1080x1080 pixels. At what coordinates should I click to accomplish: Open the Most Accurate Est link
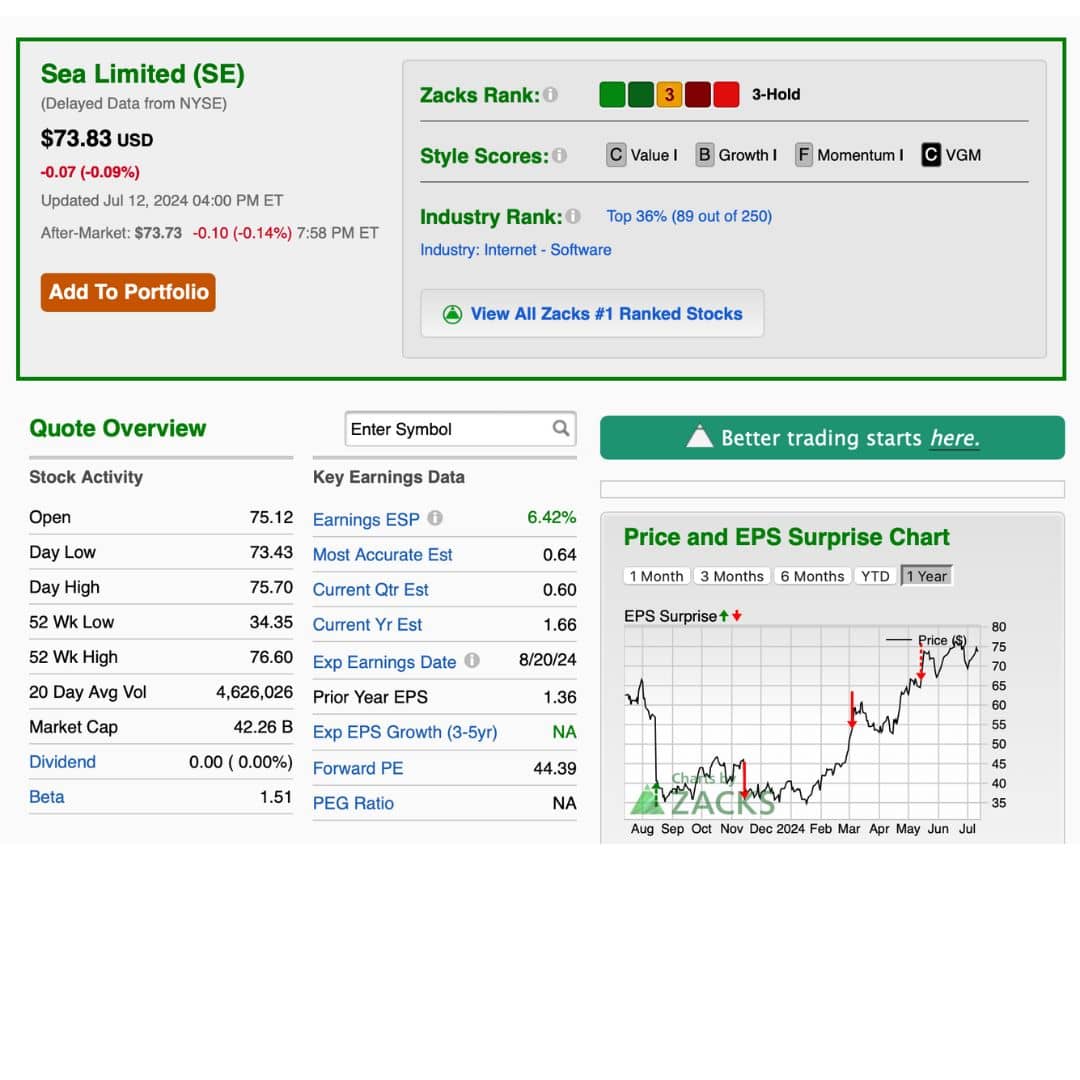tap(382, 554)
